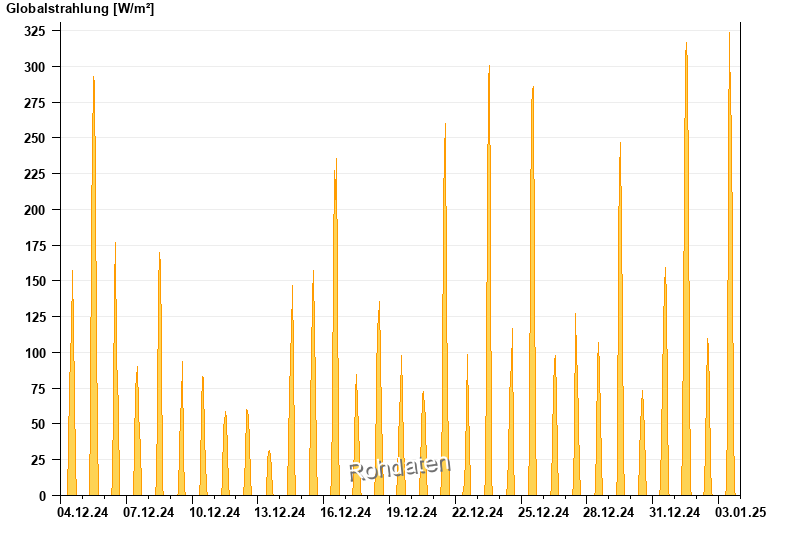The height and width of the screenshot is (550, 800).
Task: Click the 16.12.24 date label
Action: coord(346,513)
